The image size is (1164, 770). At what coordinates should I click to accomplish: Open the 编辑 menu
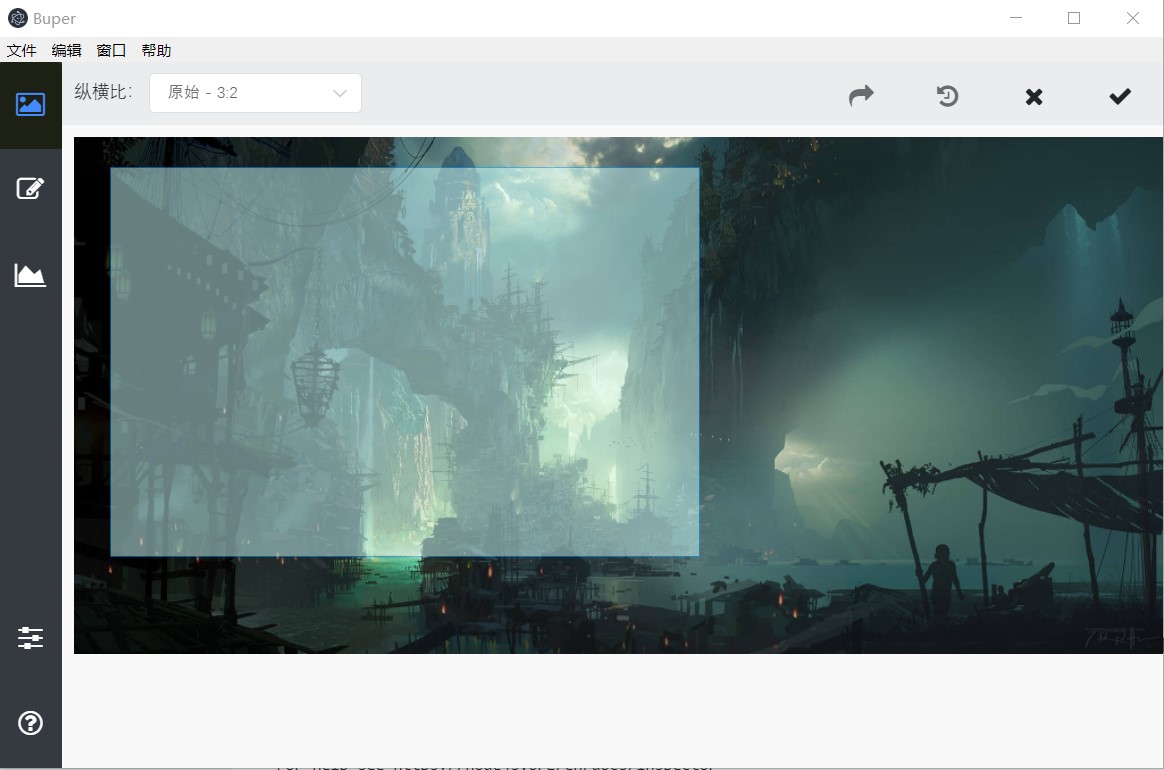coord(66,50)
